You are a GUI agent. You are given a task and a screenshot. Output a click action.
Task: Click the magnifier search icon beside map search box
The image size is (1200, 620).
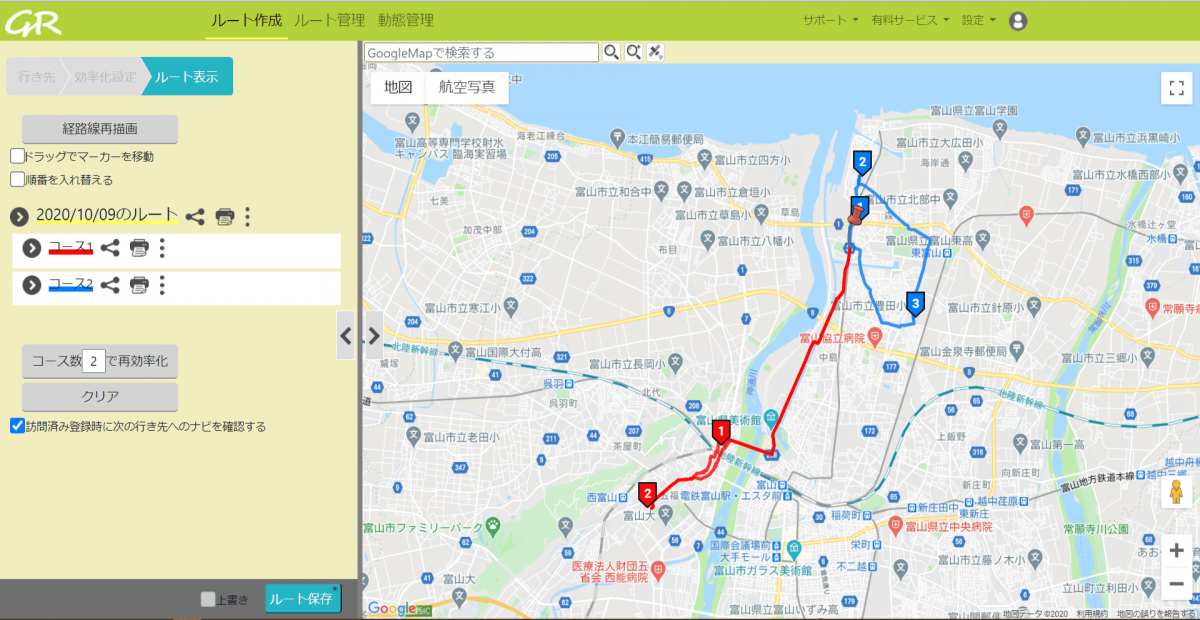point(611,52)
